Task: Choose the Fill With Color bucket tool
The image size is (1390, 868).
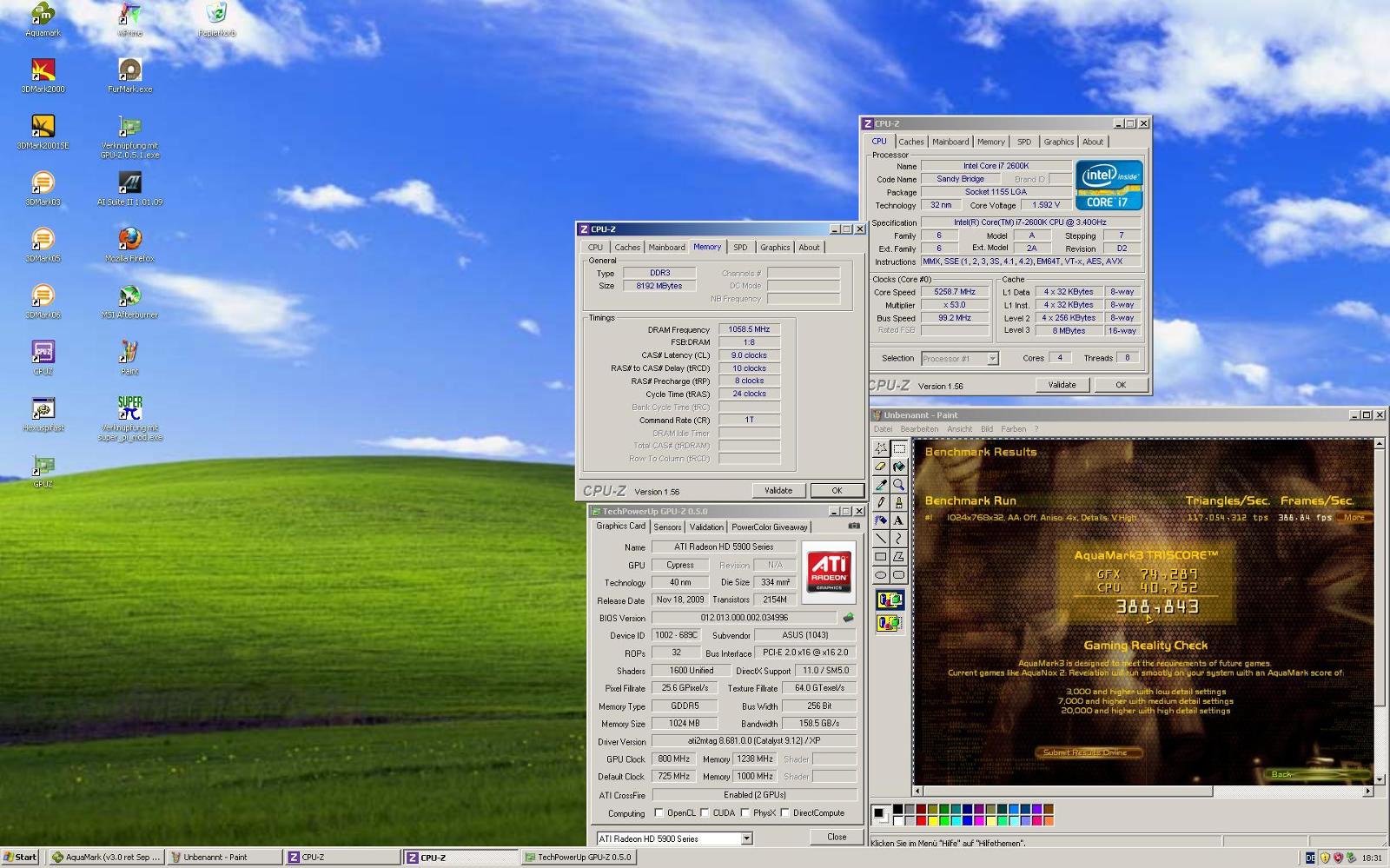Action: click(898, 467)
